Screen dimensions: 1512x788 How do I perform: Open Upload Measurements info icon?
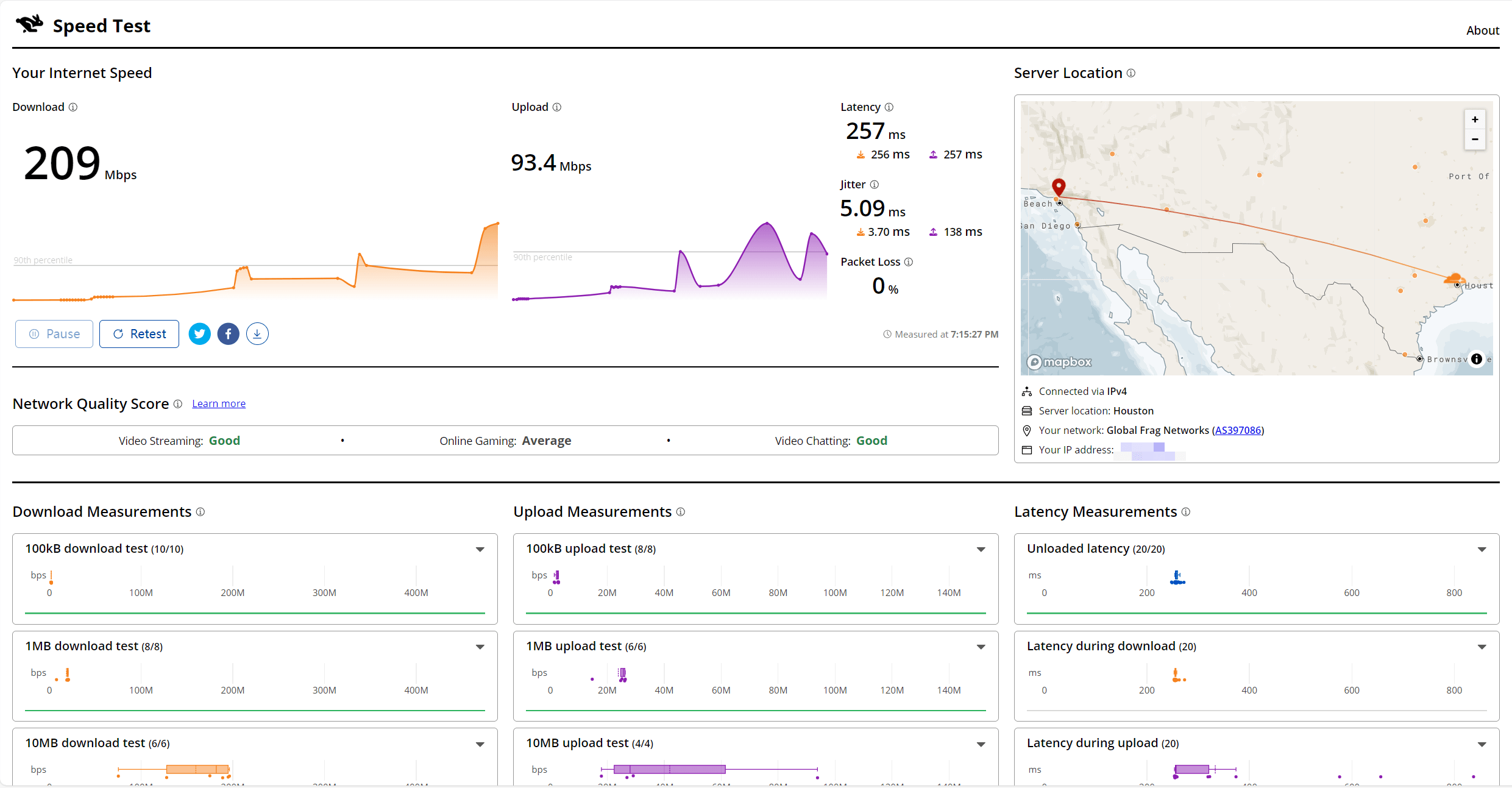tap(681, 512)
